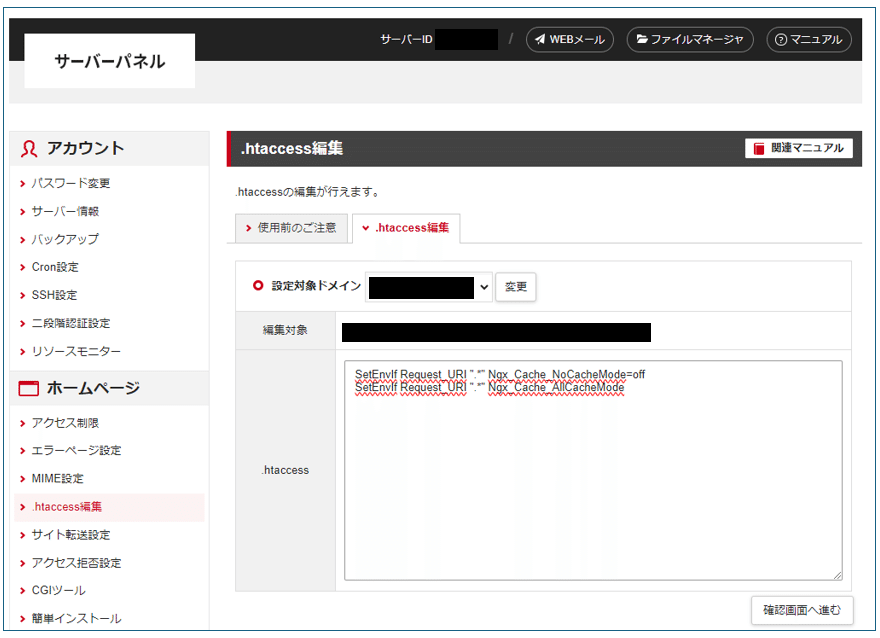Click the red book icon in 関連マニュアル
The height and width of the screenshot is (638, 880).
[x=759, y=148]
